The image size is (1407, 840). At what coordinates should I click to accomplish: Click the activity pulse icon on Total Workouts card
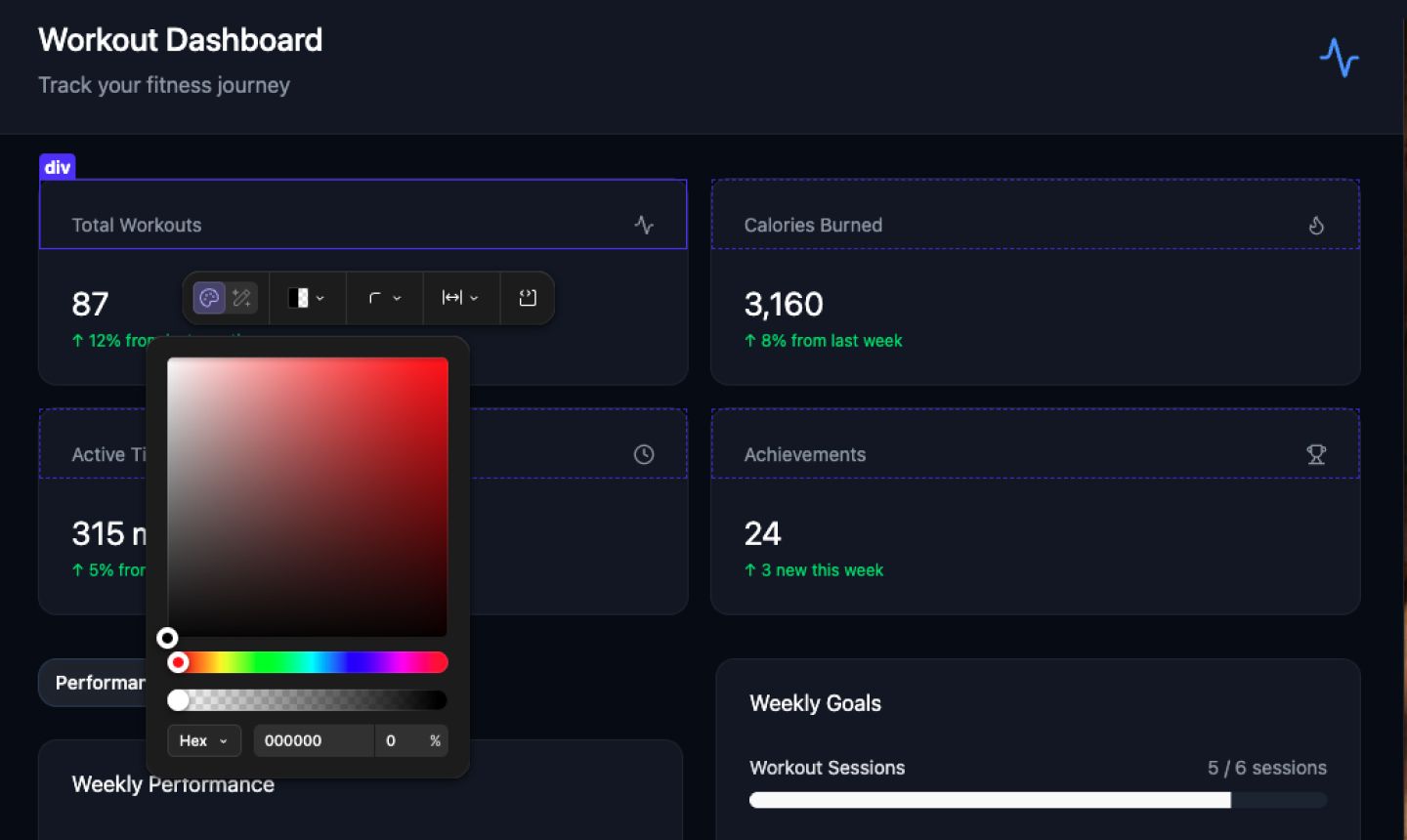click(x=644, y=225)
